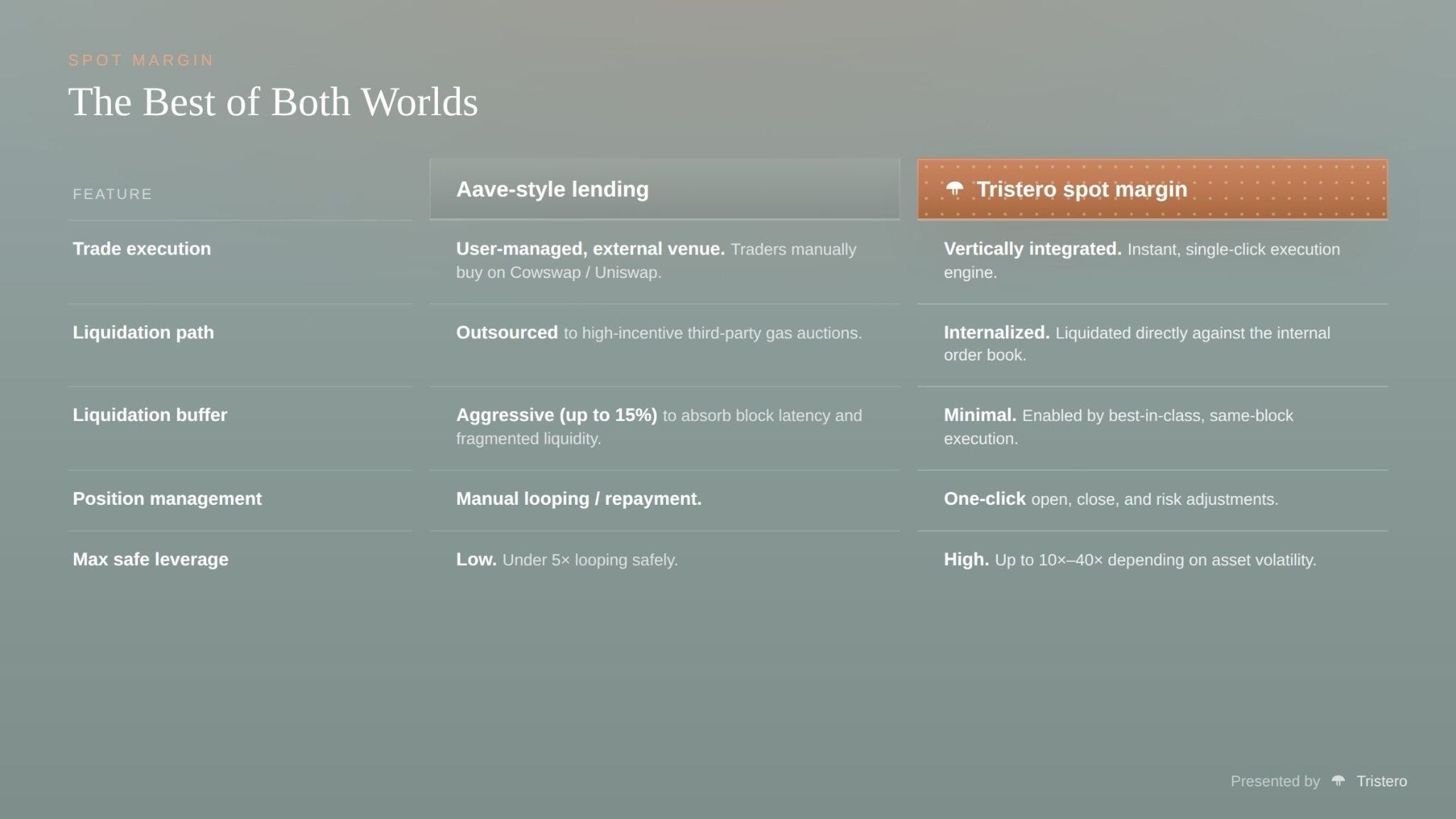Image resolution: width=1456 pixels, height=819 pixels.
Task: Click the Tristero name in the footer
Action: click(x=1381, y=781)
